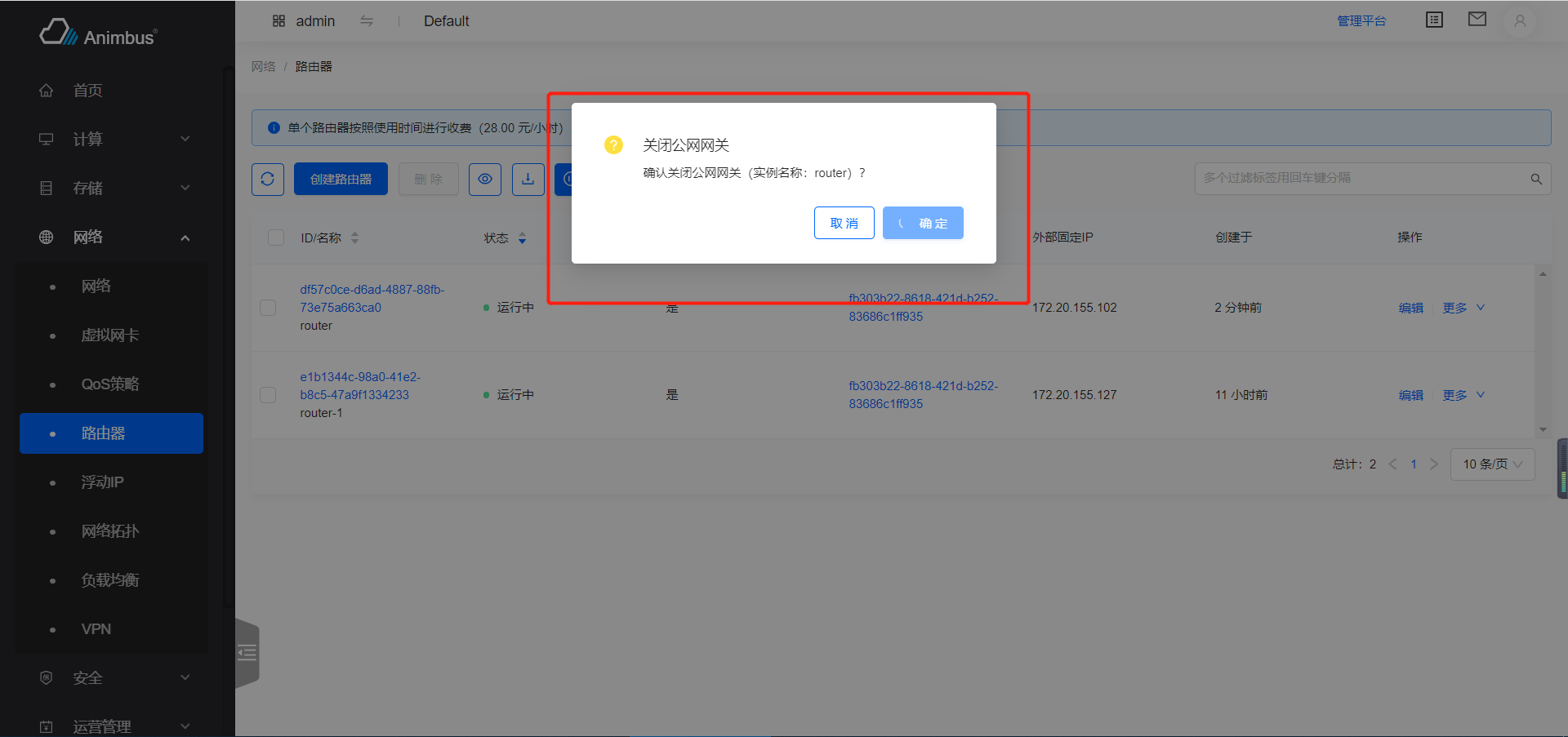The image size is (1568, 737).
Task: Expand the 计算 sidebar section
Action: point(87,139)
